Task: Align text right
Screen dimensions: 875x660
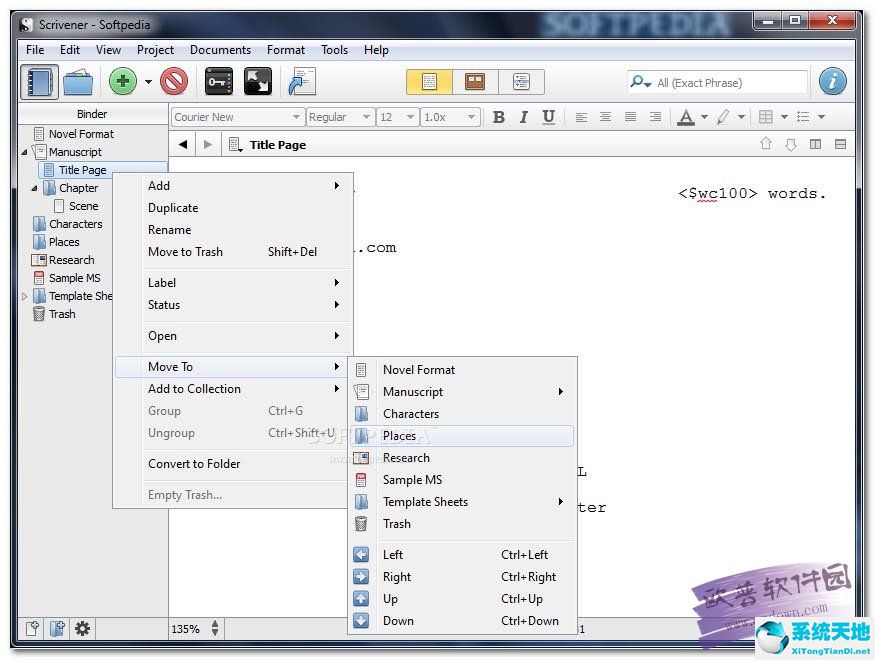Action: [x=655, y=117]
